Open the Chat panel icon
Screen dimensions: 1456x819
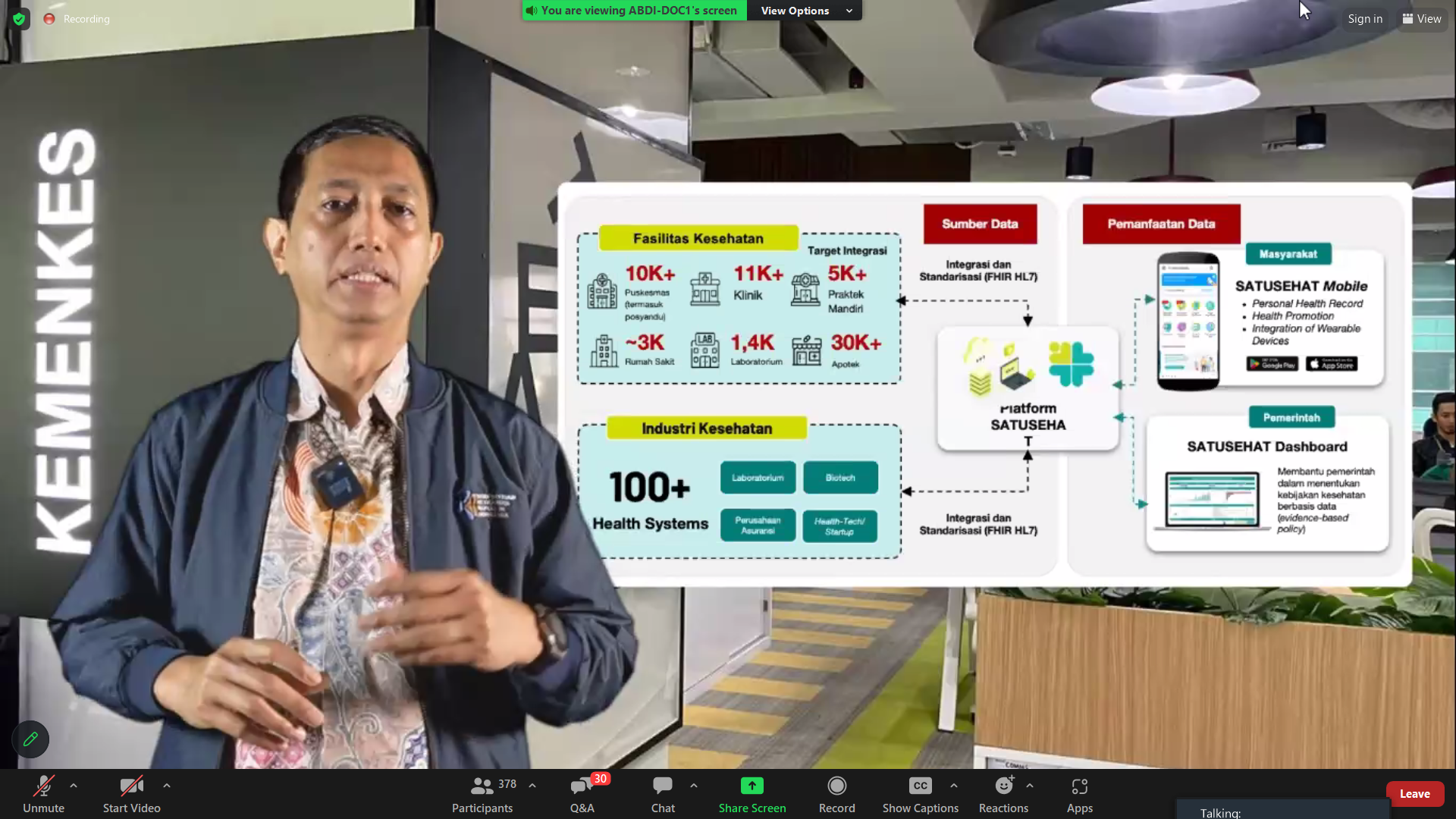click(662, 786)
